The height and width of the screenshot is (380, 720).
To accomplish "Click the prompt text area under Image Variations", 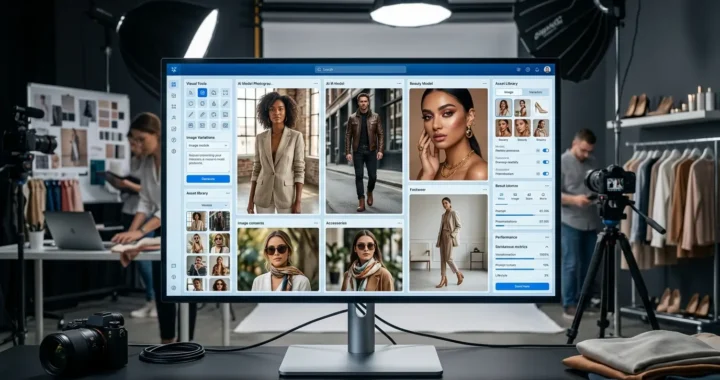I will (x=208, y=162).
